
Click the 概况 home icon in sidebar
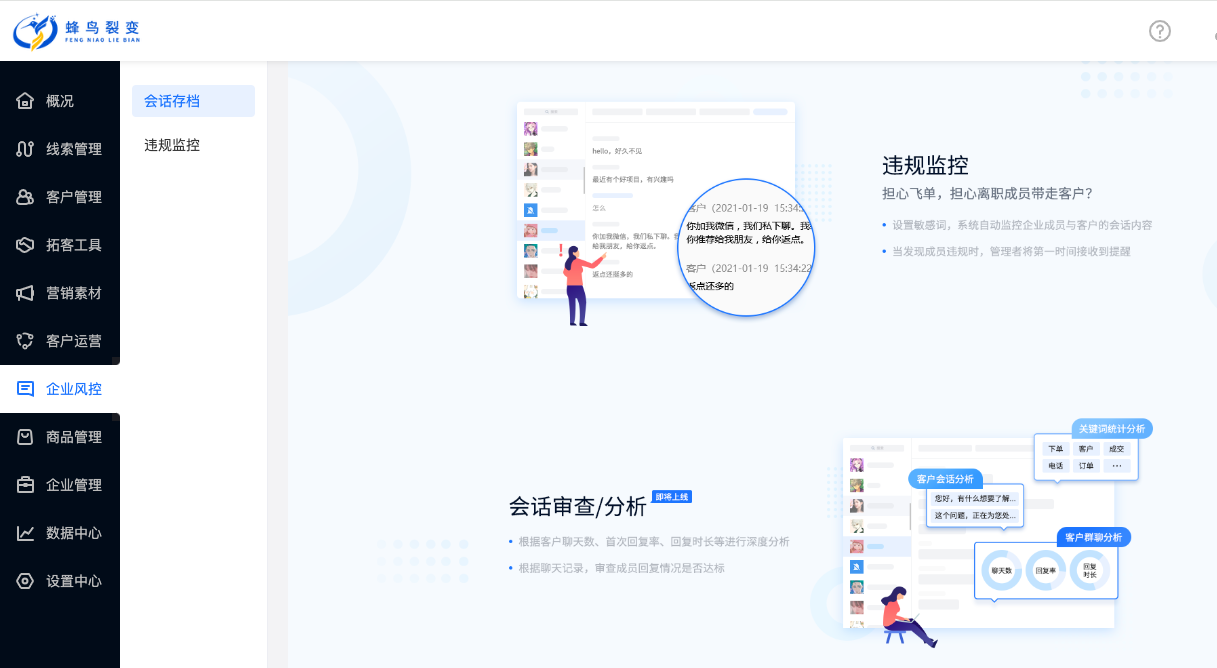point(26,101)
